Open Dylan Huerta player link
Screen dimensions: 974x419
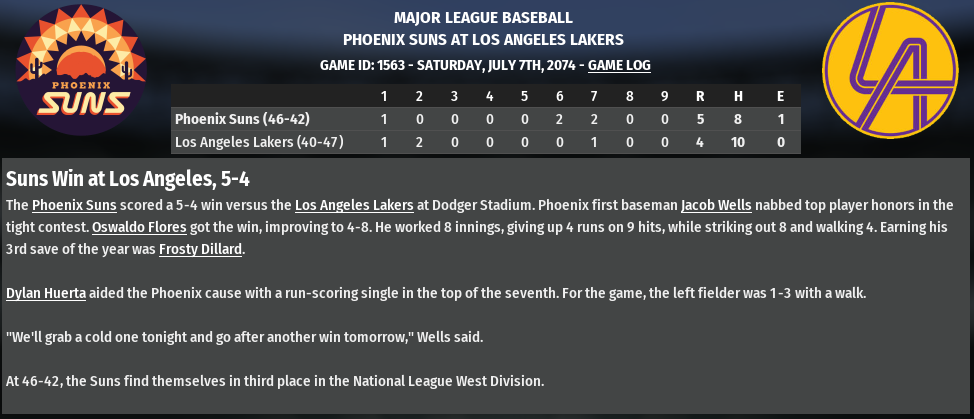click(x=46, y=293)
